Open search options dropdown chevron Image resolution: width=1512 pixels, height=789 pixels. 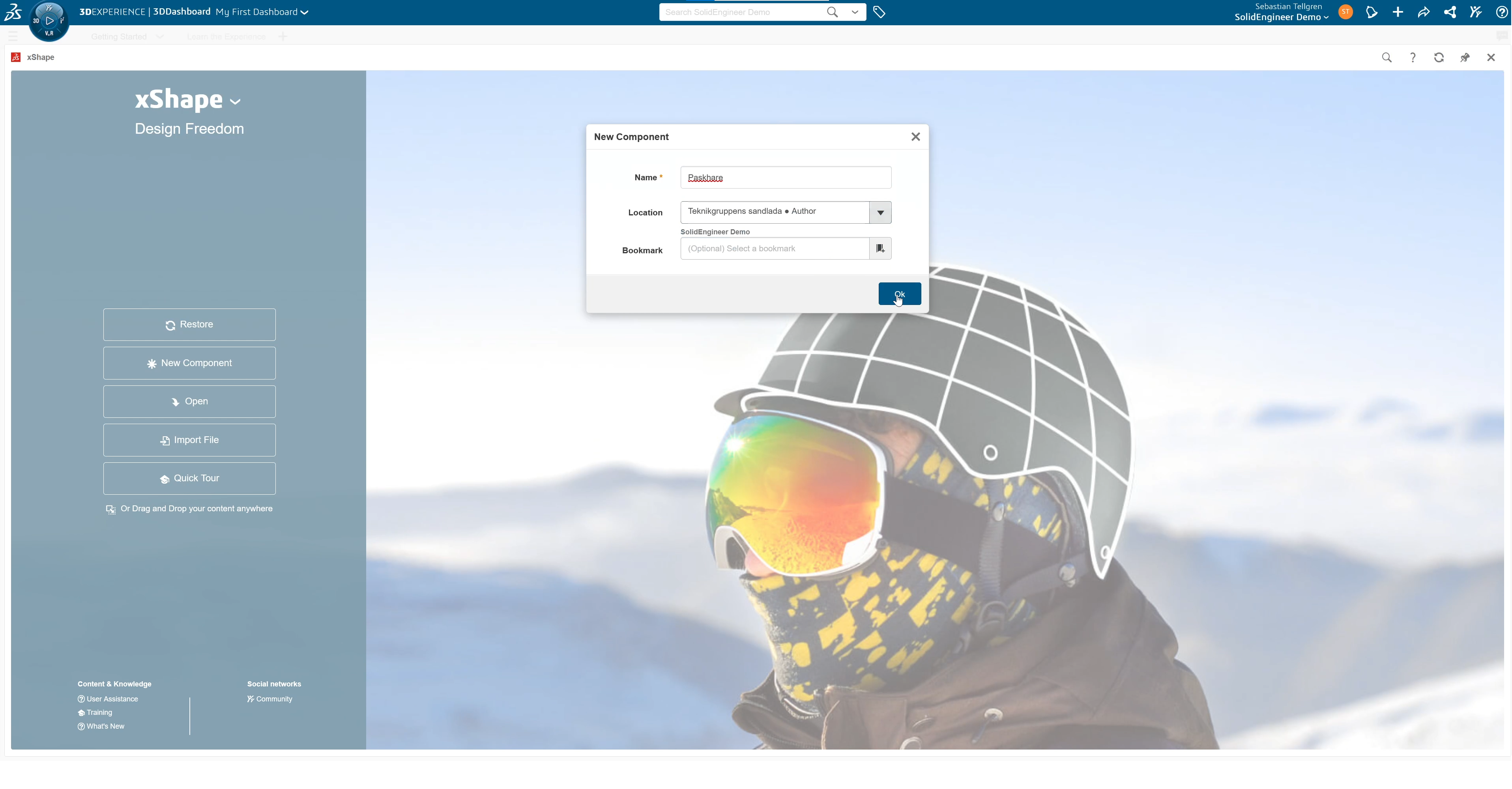pos(855,12)
